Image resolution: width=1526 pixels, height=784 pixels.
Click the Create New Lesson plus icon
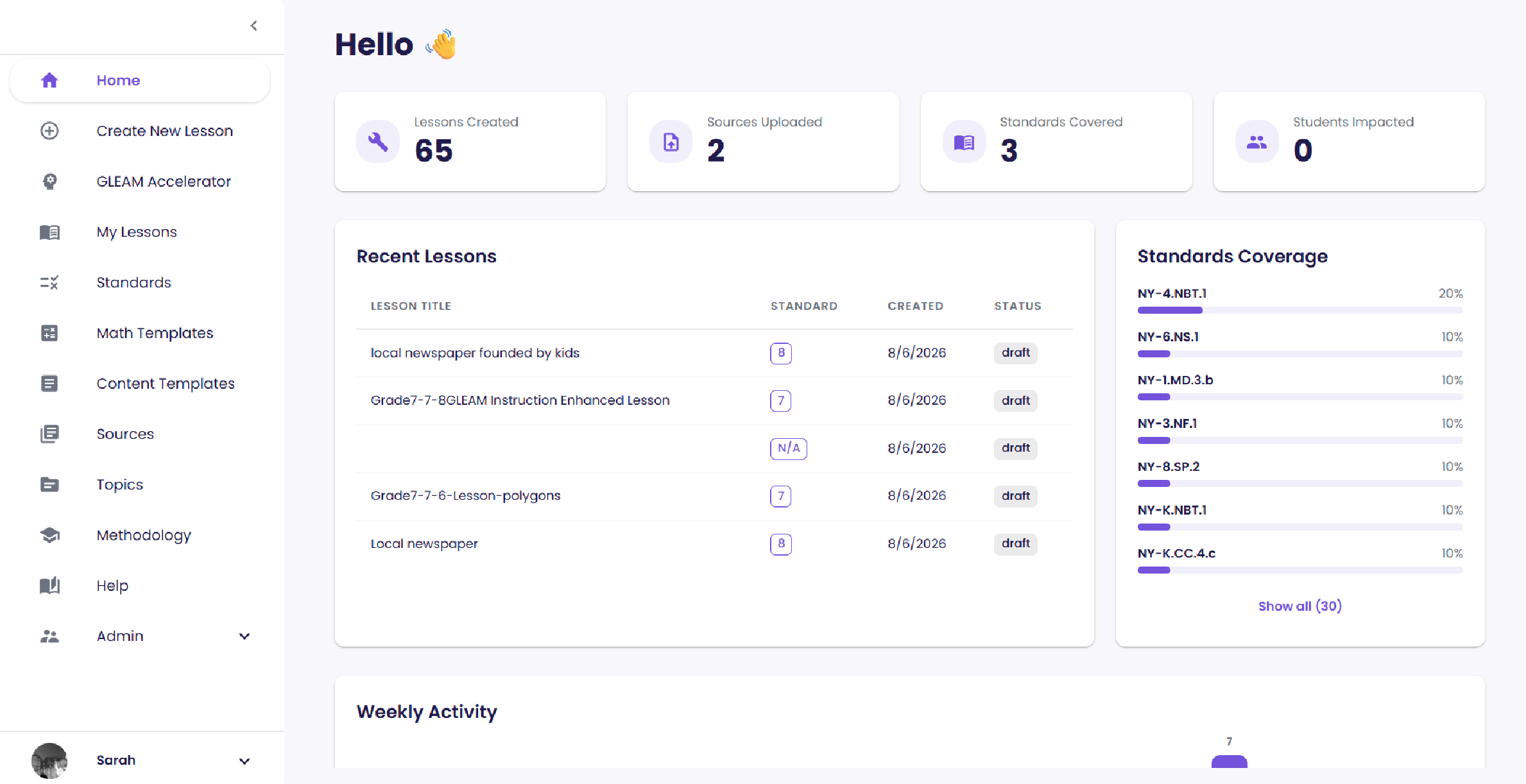click(x=49, y=131)
